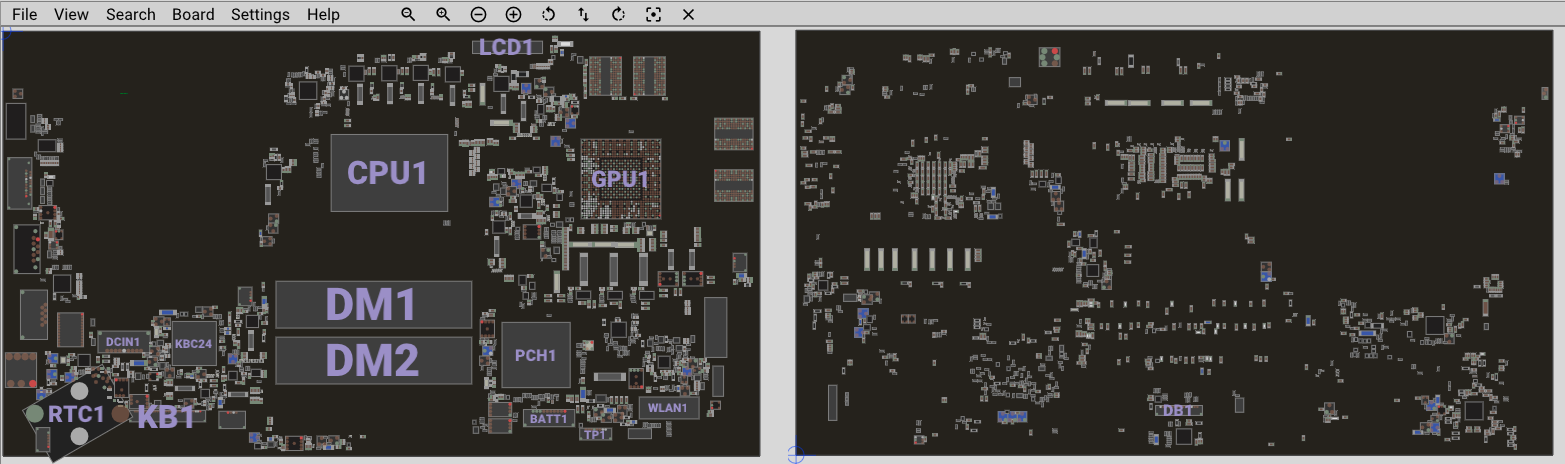This screenshot has height=464, width=1565.
Task: Open the Board menu
Action: click(x=193, y=15)
